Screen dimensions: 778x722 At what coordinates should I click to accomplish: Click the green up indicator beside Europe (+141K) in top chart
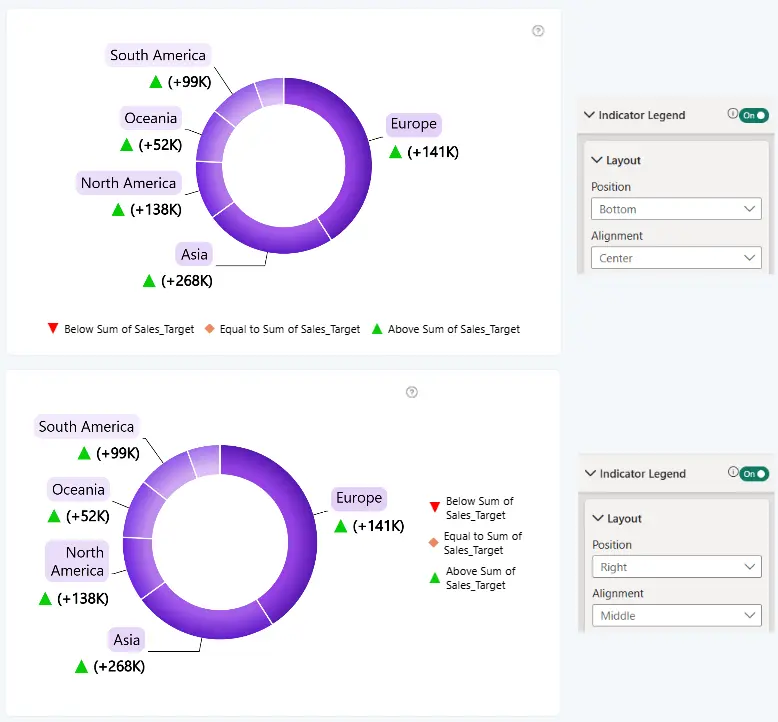395,152
